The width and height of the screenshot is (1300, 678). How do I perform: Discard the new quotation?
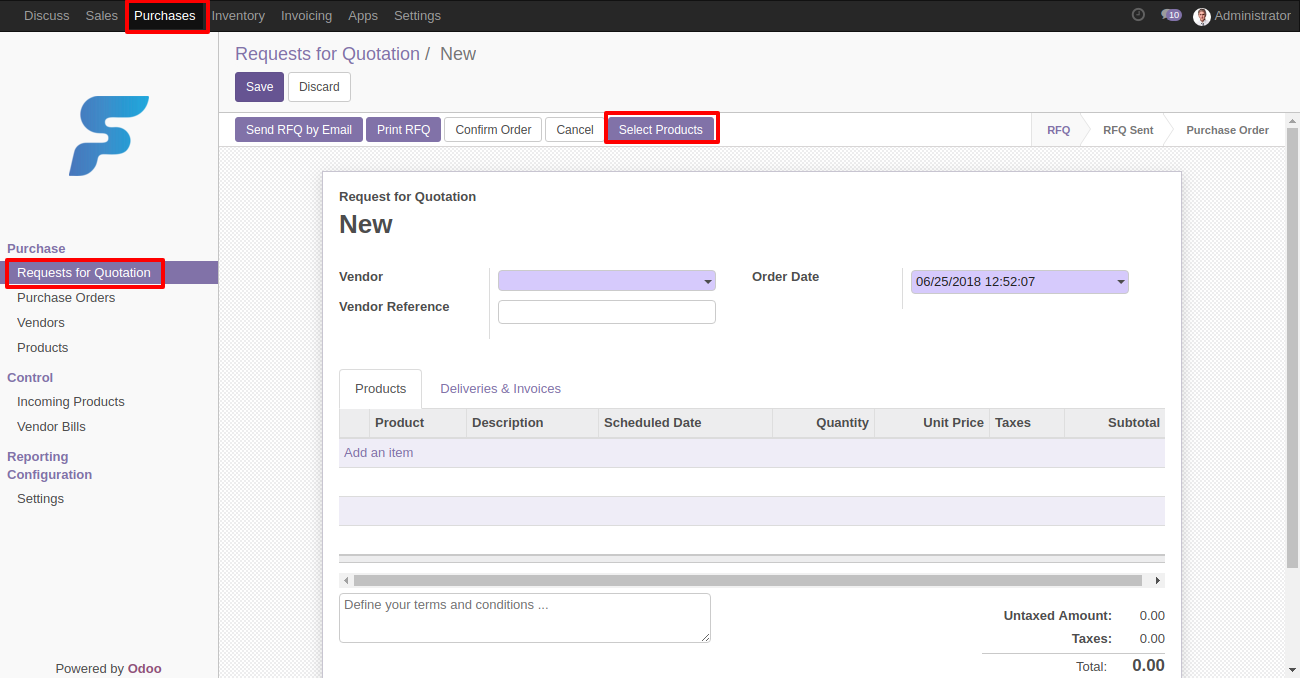(319, 87)
